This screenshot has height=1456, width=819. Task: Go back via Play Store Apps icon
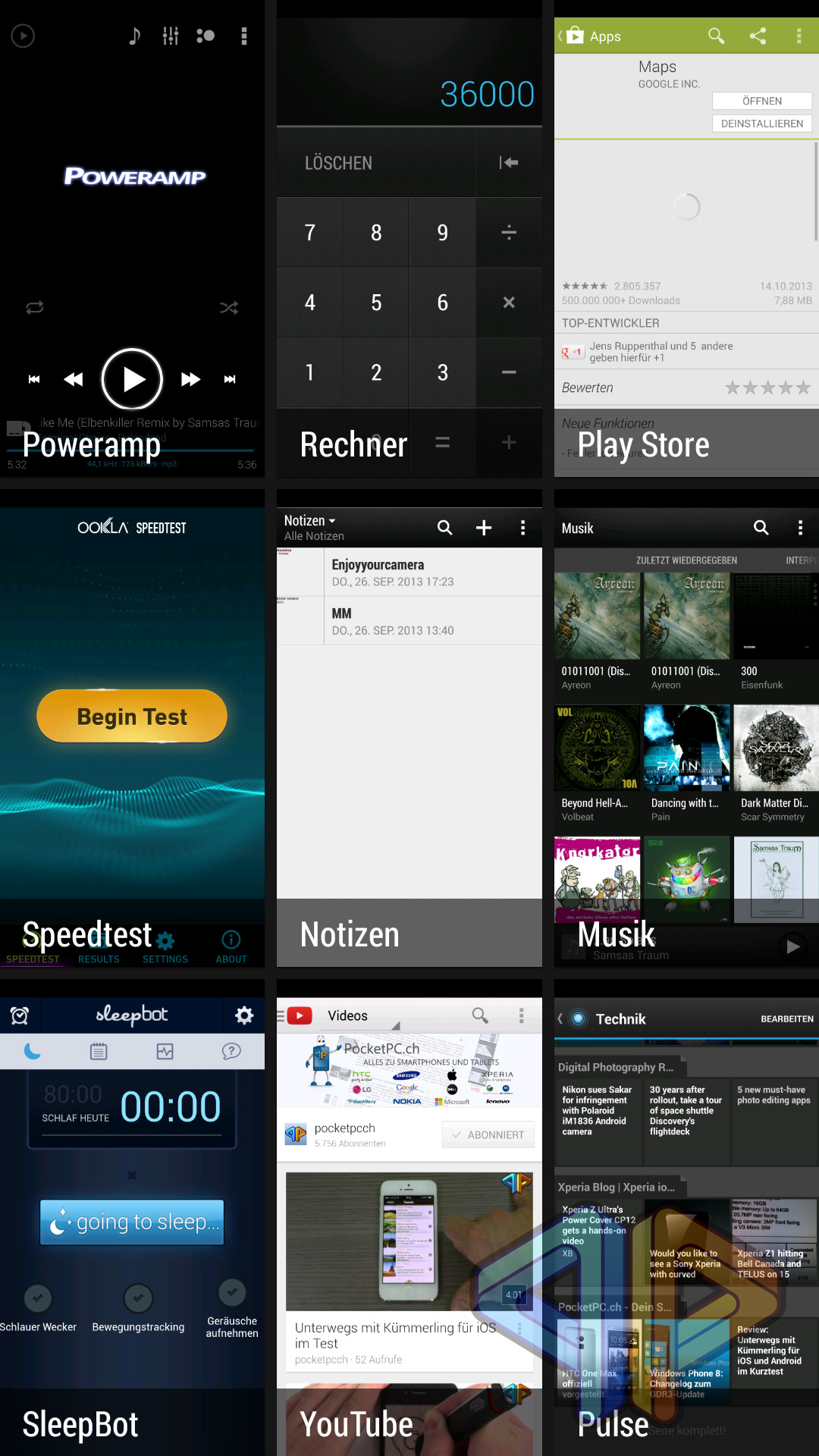point(573,36)
